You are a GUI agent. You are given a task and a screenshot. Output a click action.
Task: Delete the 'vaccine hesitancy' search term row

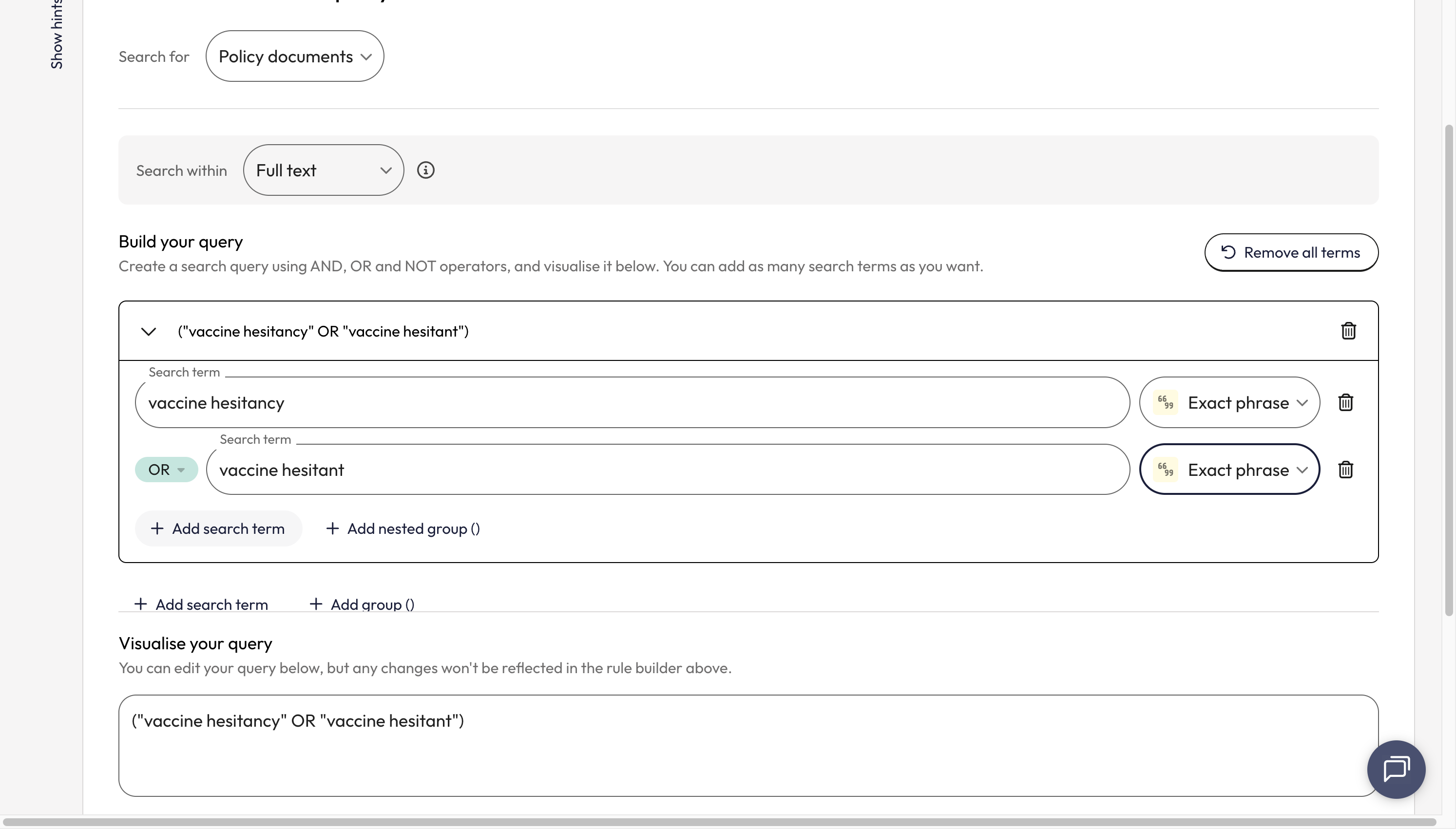(1345, 402)
